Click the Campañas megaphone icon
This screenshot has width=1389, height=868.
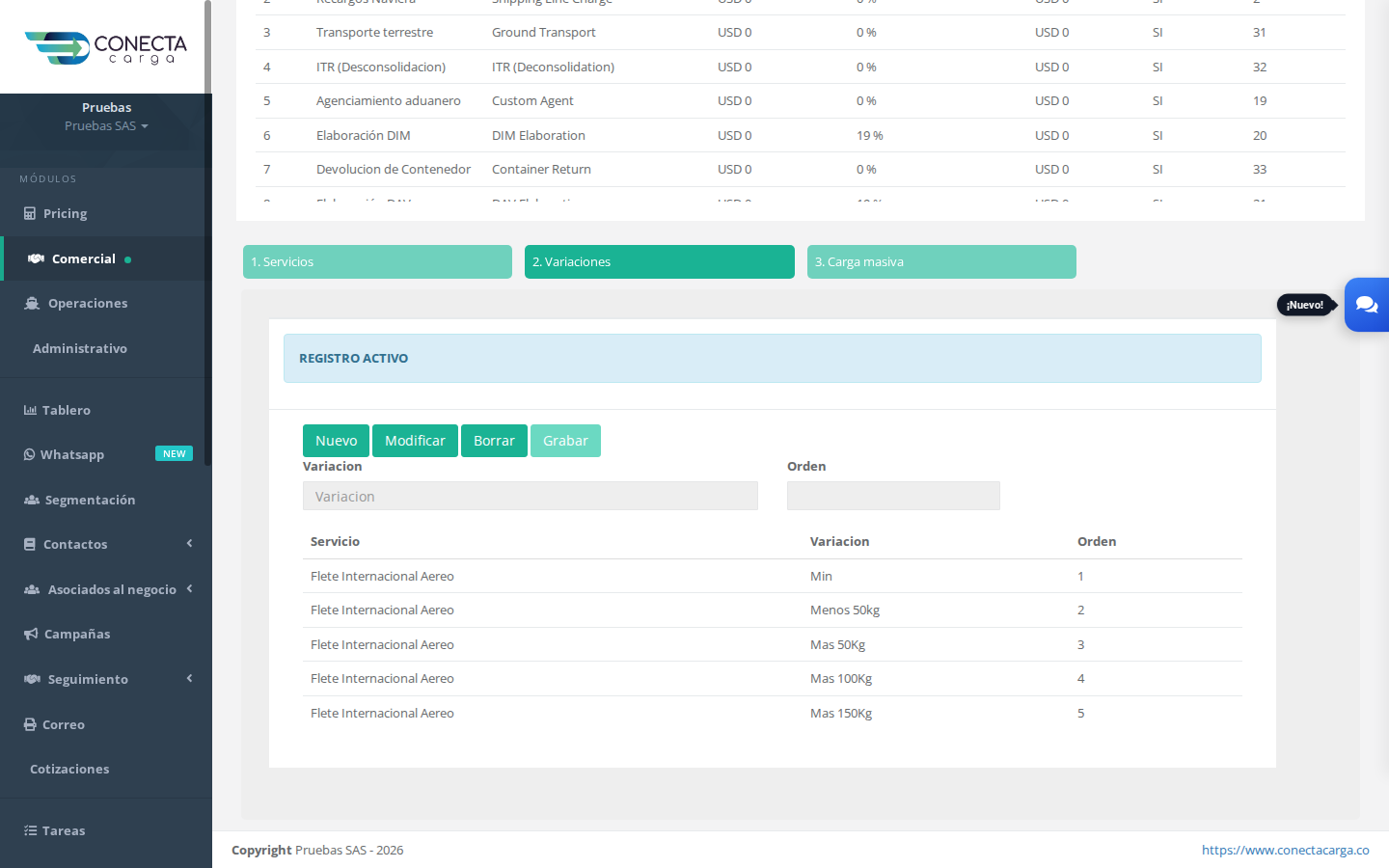(x=31, y=634)
